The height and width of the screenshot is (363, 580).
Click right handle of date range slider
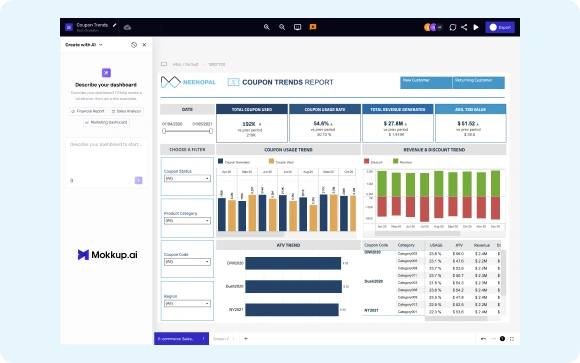tap(211, 131)
